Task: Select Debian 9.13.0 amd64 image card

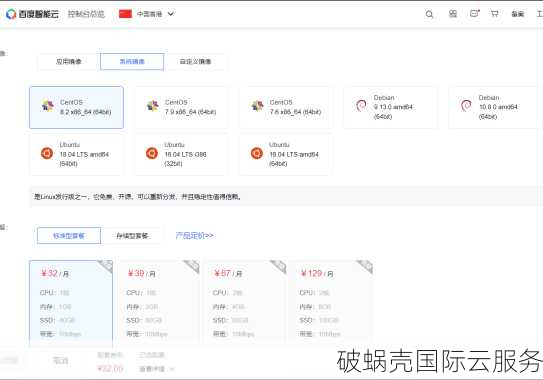Action: 391,107
